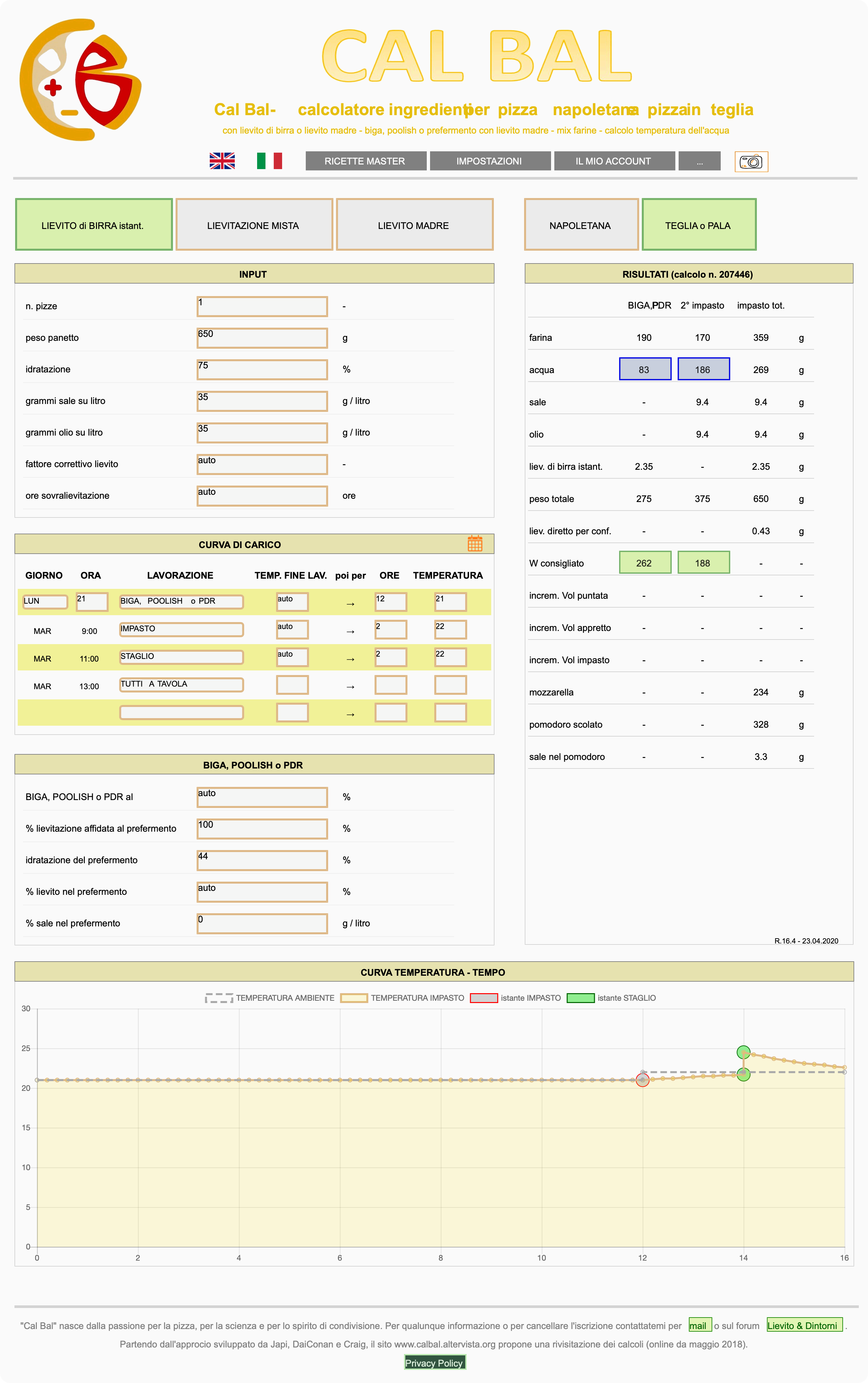
Task: Click % lievitazione affidata al prefermento field
Action: point(262,829)
